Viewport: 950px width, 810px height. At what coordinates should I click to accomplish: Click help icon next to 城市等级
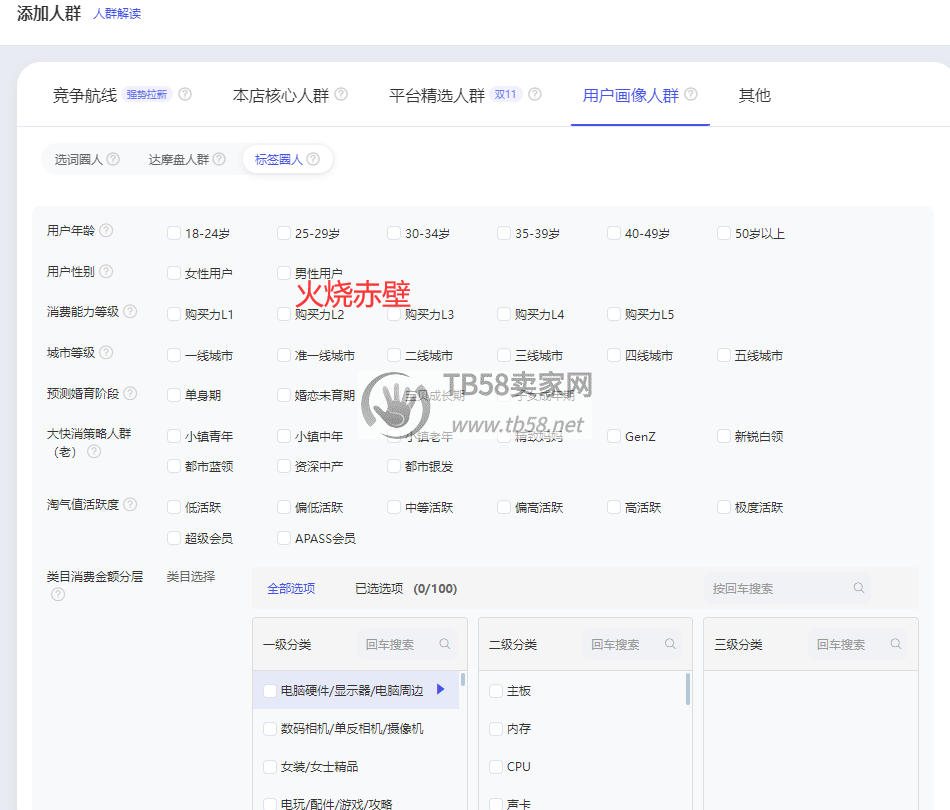pyautogui.click(x=106, y=352)
